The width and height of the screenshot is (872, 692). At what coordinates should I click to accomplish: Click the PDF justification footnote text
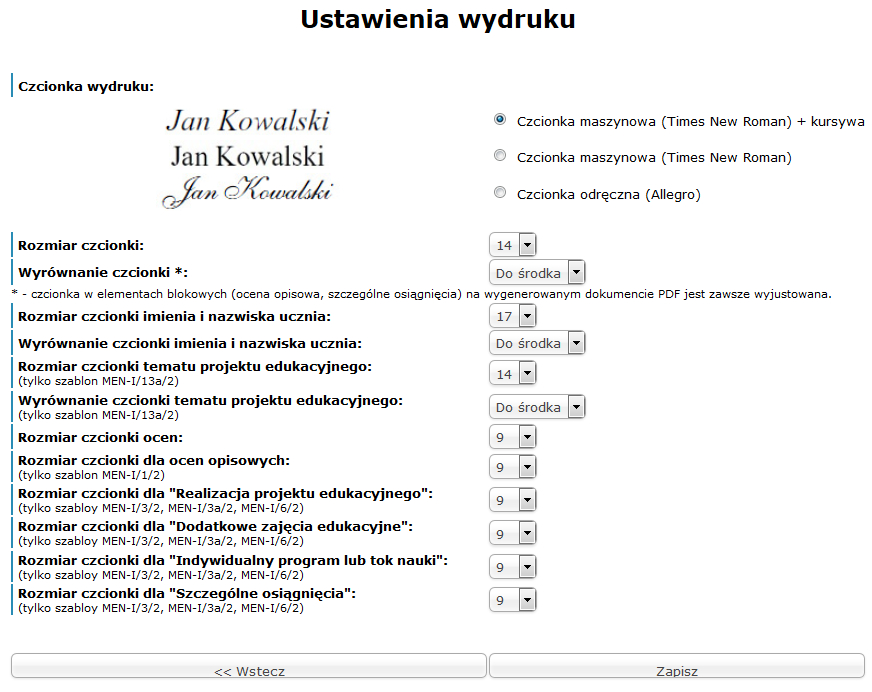coord(422,294)
